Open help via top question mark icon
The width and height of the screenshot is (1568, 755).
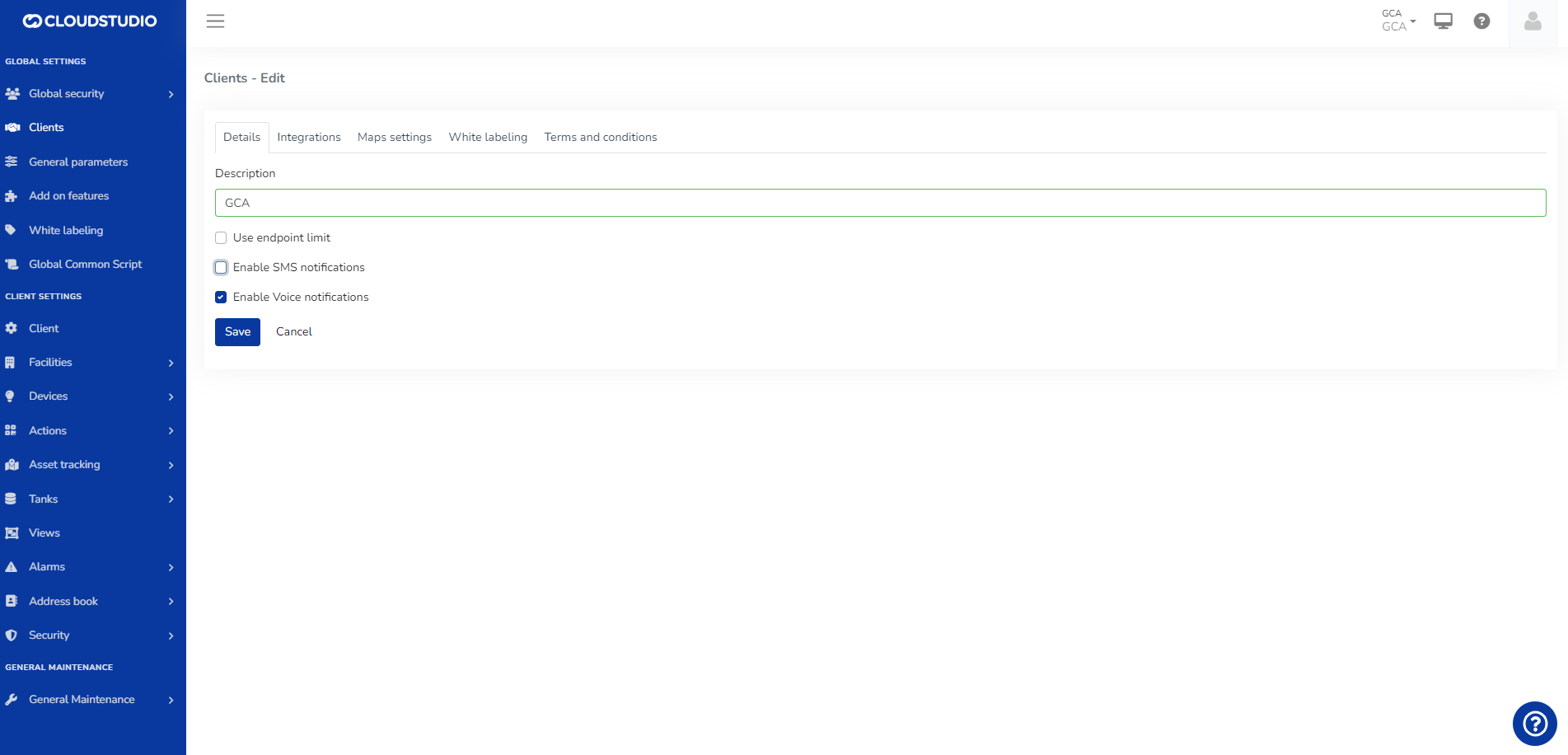(1481, 21)
